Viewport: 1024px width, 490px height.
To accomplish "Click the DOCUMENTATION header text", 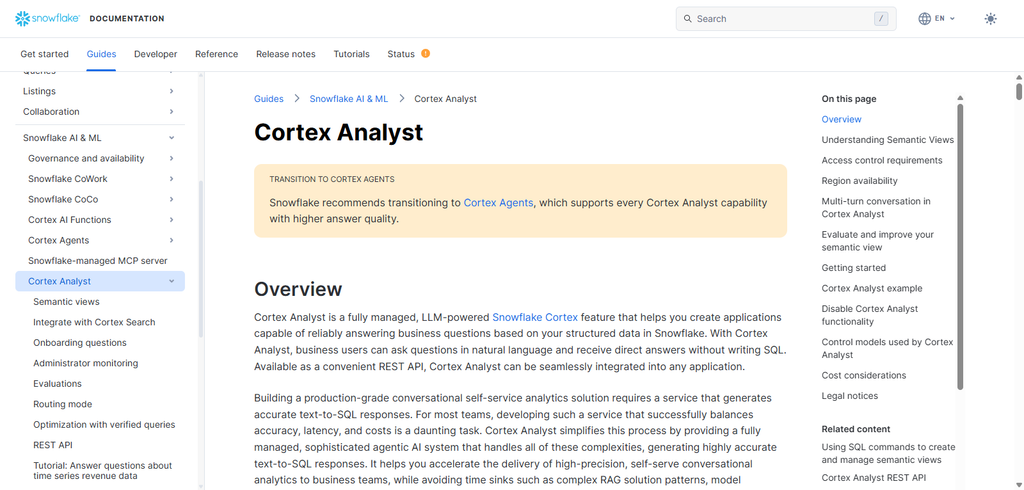I will tap(127, 19).
